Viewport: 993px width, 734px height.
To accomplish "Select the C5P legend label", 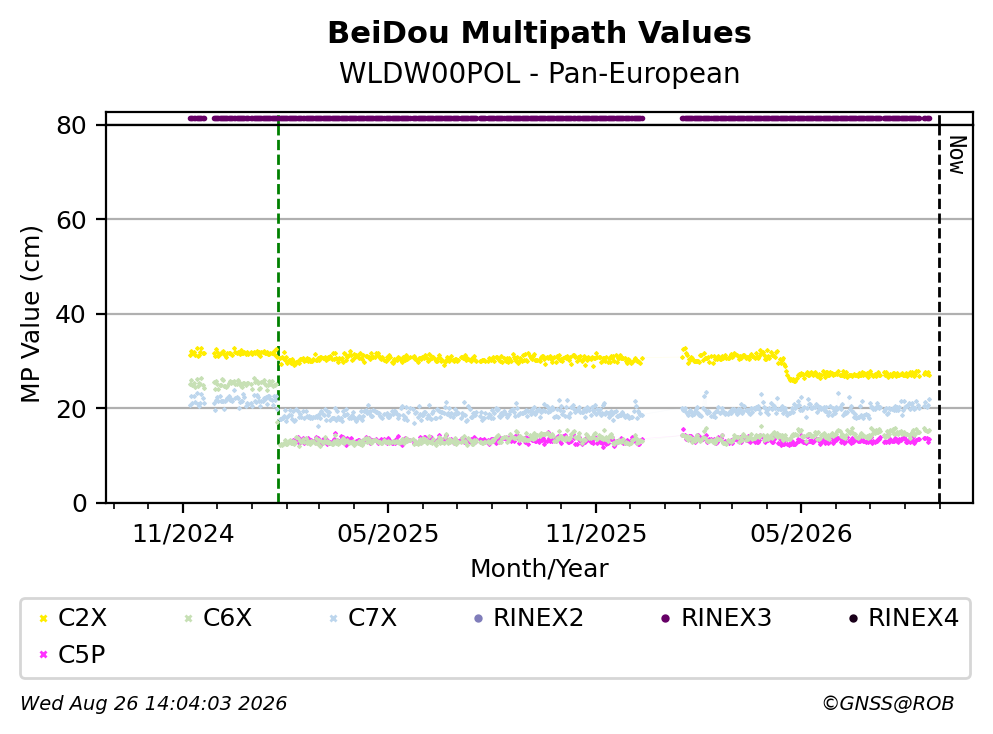I will pyautogui.click(x=82, y=654).
